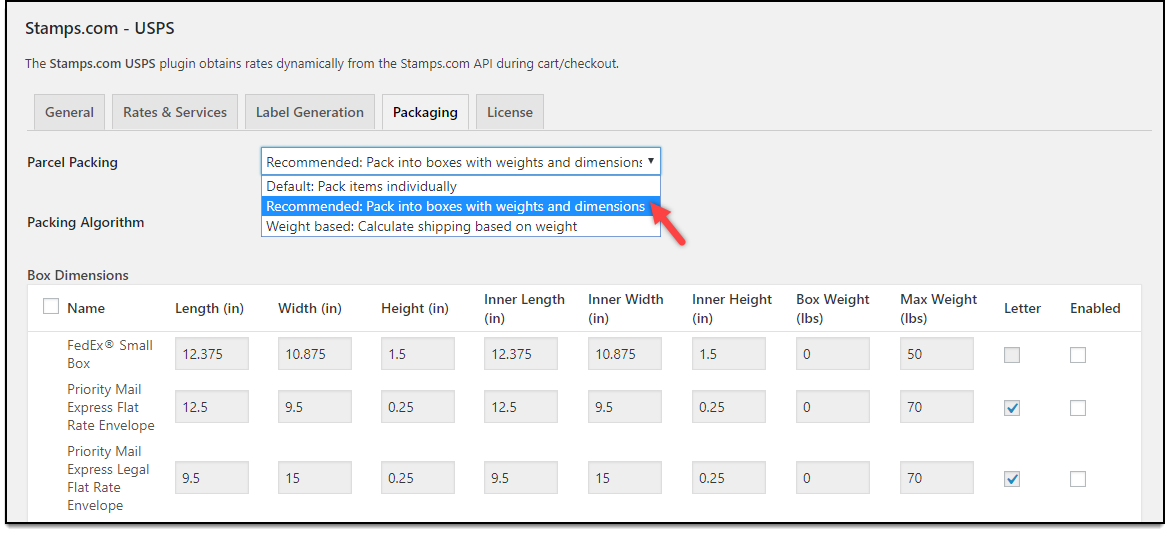The width and height of the screenshot is (1170, 534).
Task: Enable Priority Mail Express Flat Rate Envelope
Action: pyautogui.click(x=1077, y=408)
